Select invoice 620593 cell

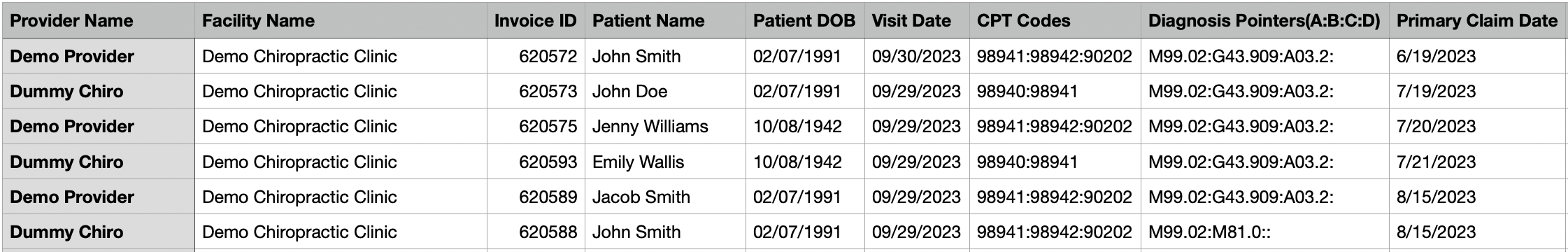(x=536, y=162)
